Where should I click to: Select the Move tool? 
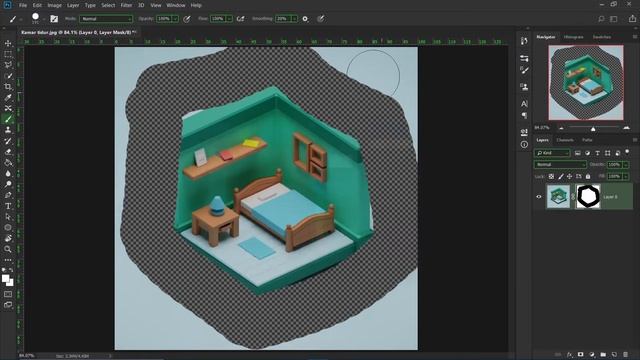point(8,43)
